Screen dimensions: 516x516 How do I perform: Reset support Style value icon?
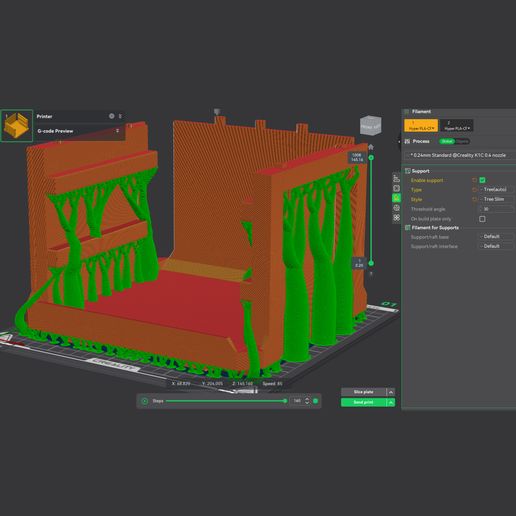tap(474, 199)
